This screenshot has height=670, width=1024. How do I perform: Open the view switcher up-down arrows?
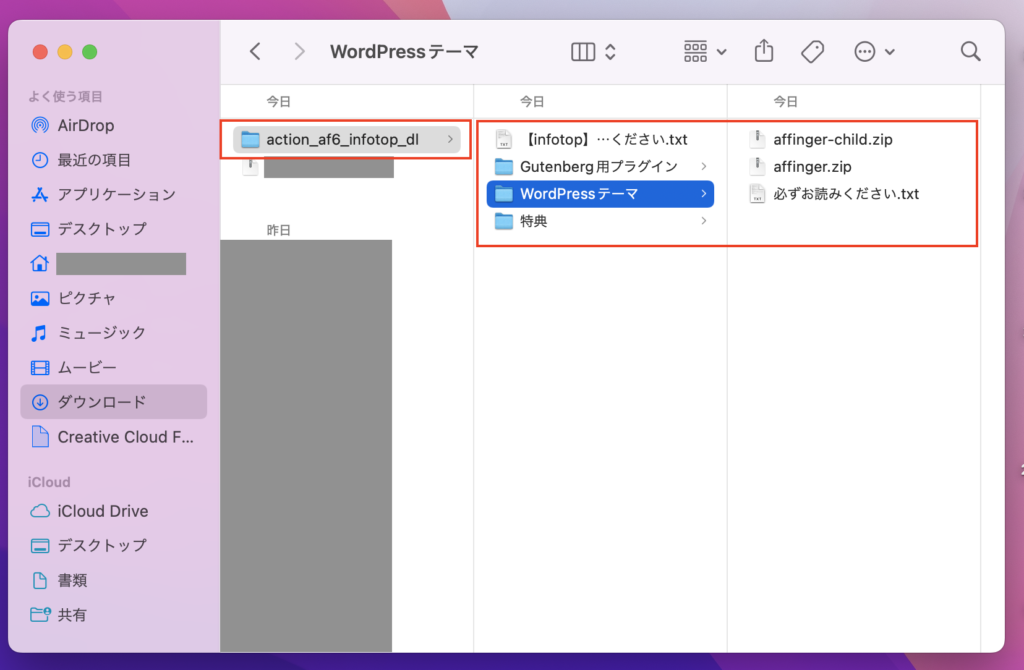point(610,52)
